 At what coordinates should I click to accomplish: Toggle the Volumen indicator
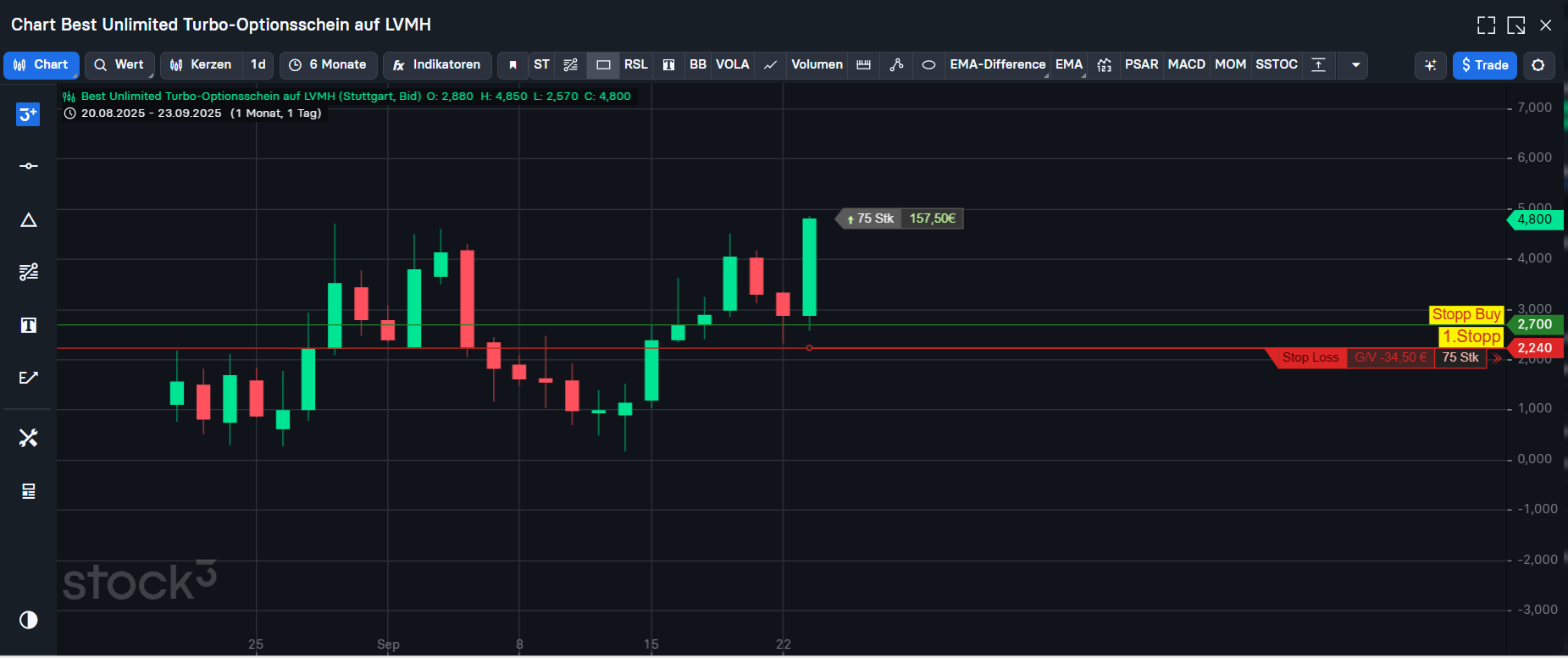(817, 65)
